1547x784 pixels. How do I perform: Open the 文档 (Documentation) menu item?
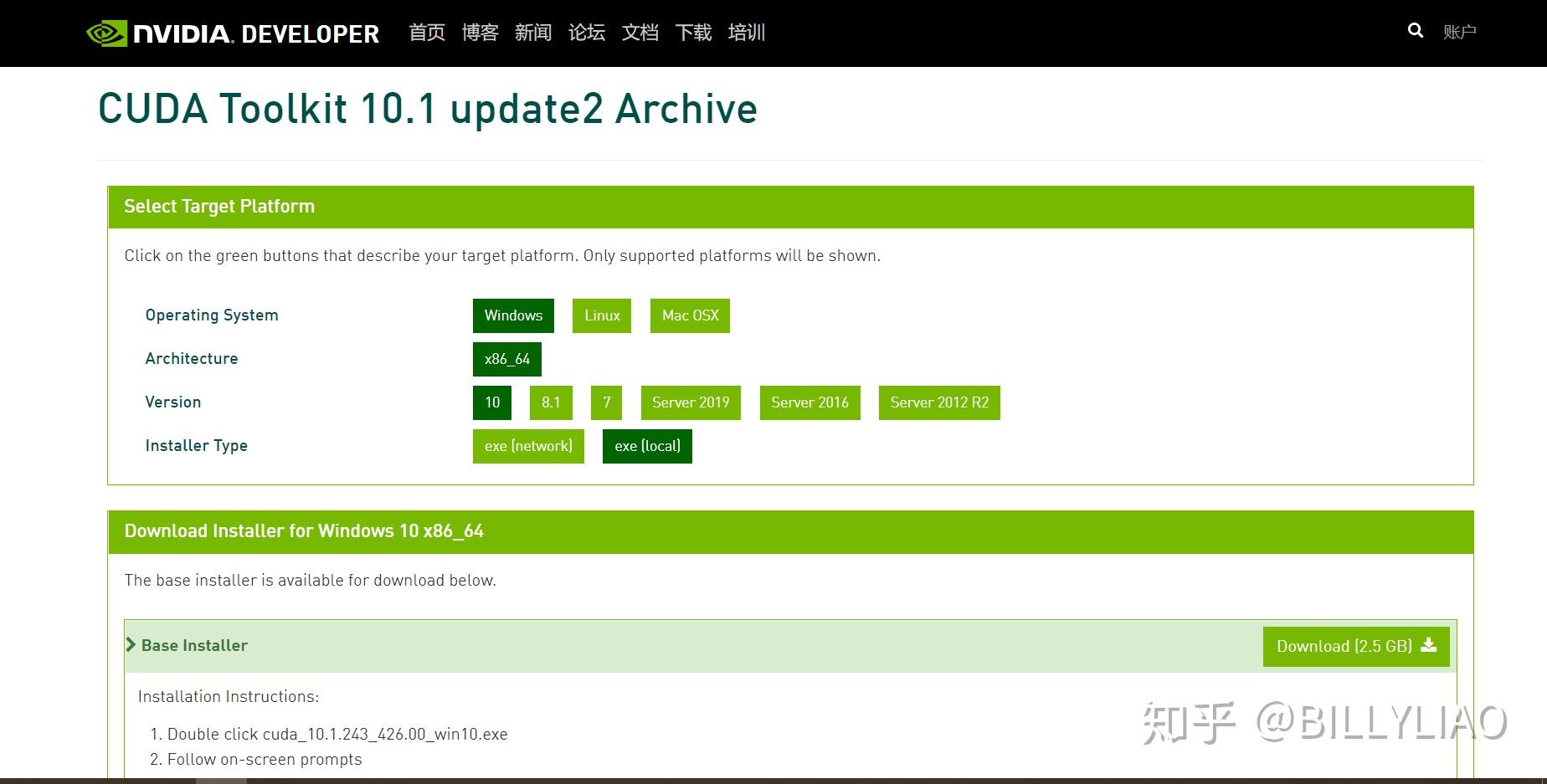(640, 33)
